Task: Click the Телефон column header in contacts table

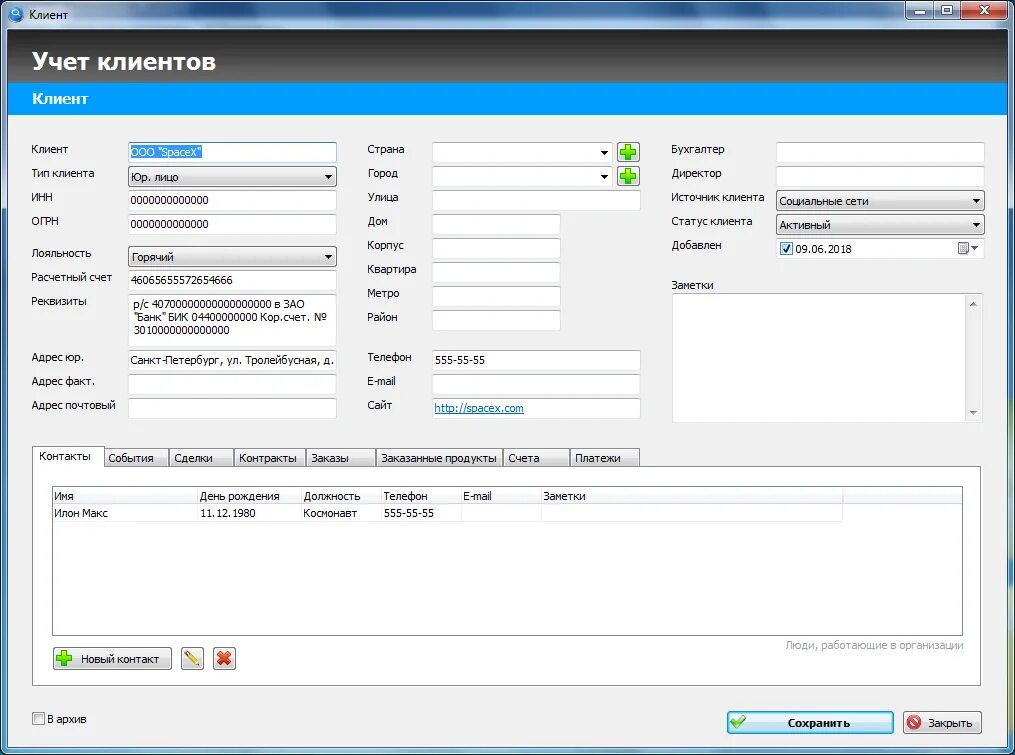Action: point(421,496)
